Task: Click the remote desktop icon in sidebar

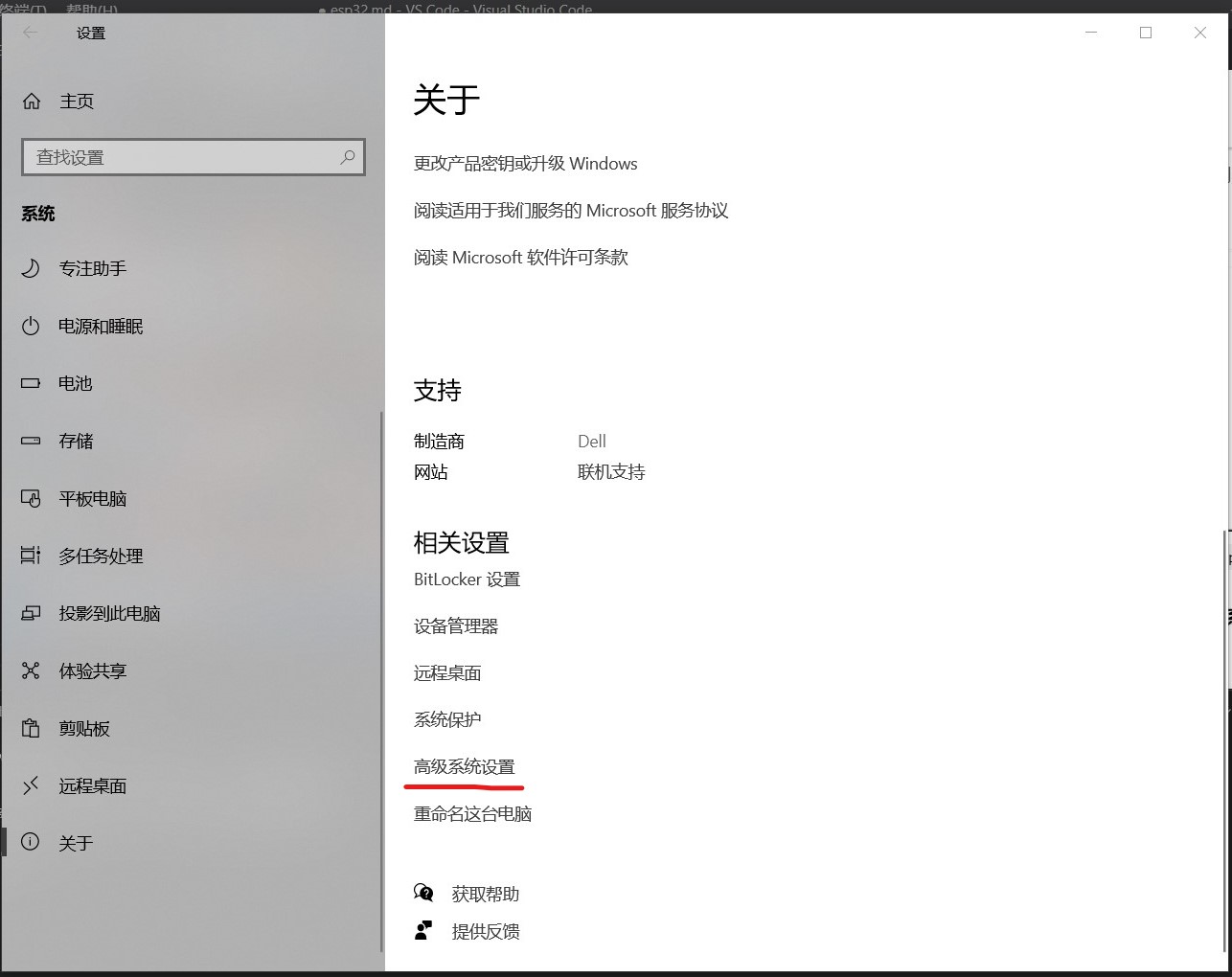Action: point(31,785)
